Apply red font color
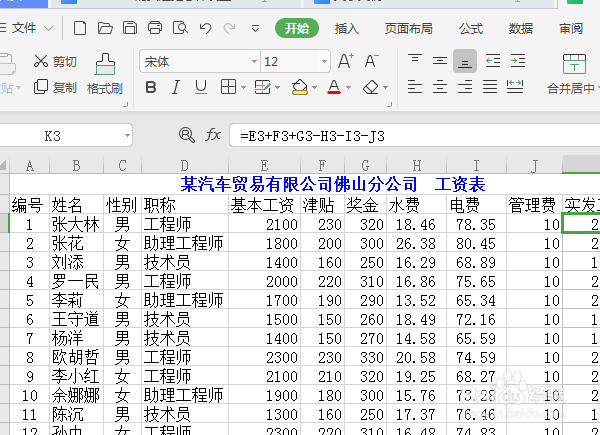The image size is (600, 435). [x=334, y=87]
